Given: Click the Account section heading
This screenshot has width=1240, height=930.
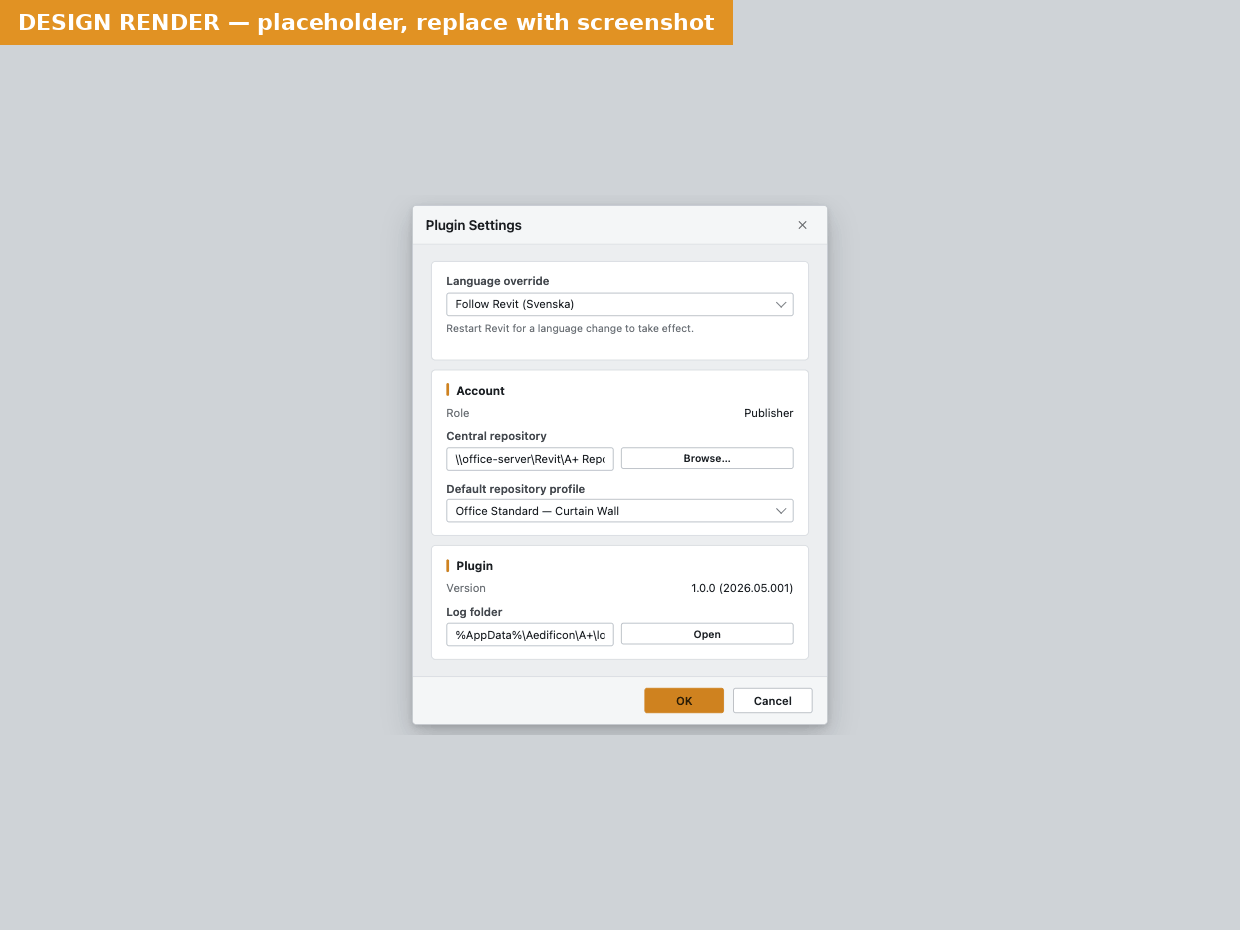Looking at the screenshot, I should (480, 391).
